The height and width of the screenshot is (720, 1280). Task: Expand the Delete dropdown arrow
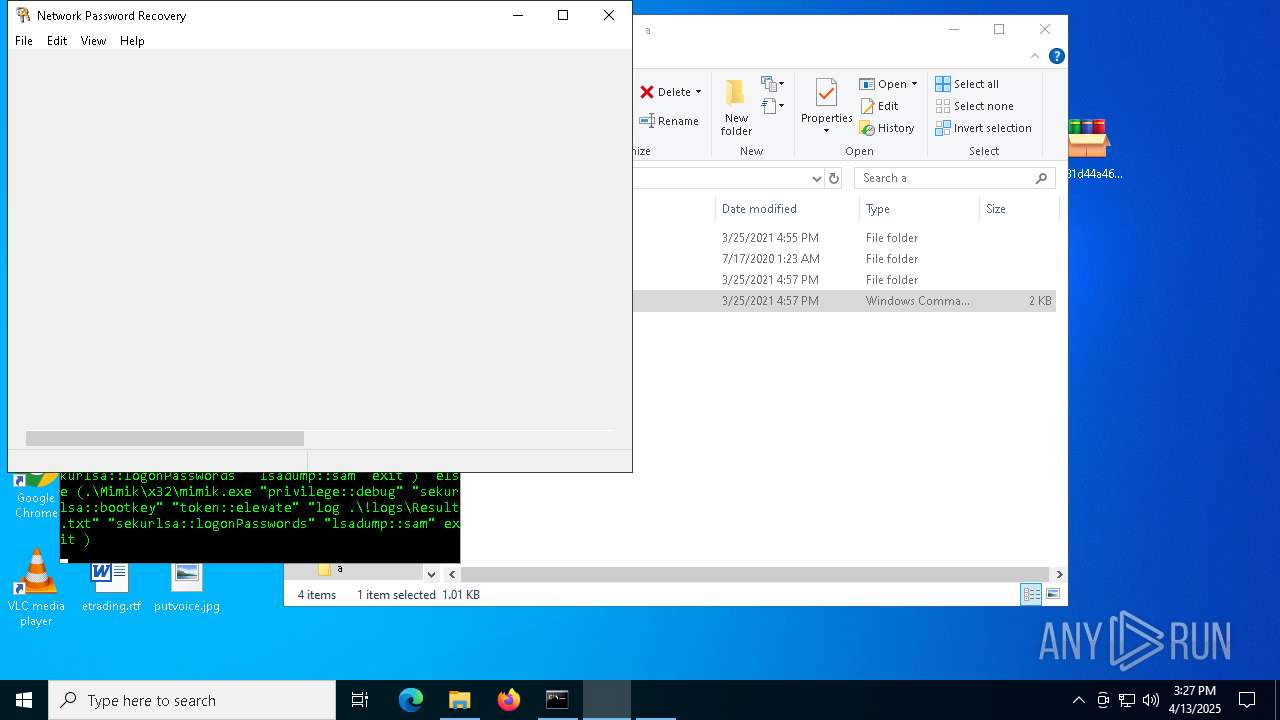pos(698,92)
